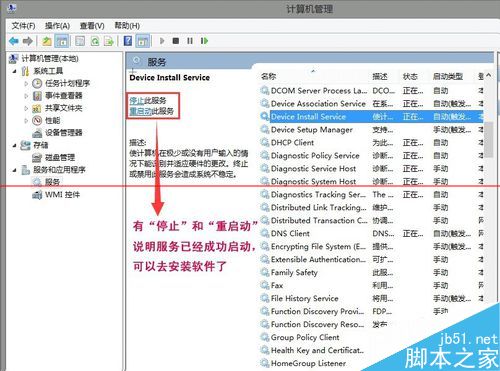Collapse the 系统工具 tree node

click(15, 71)
